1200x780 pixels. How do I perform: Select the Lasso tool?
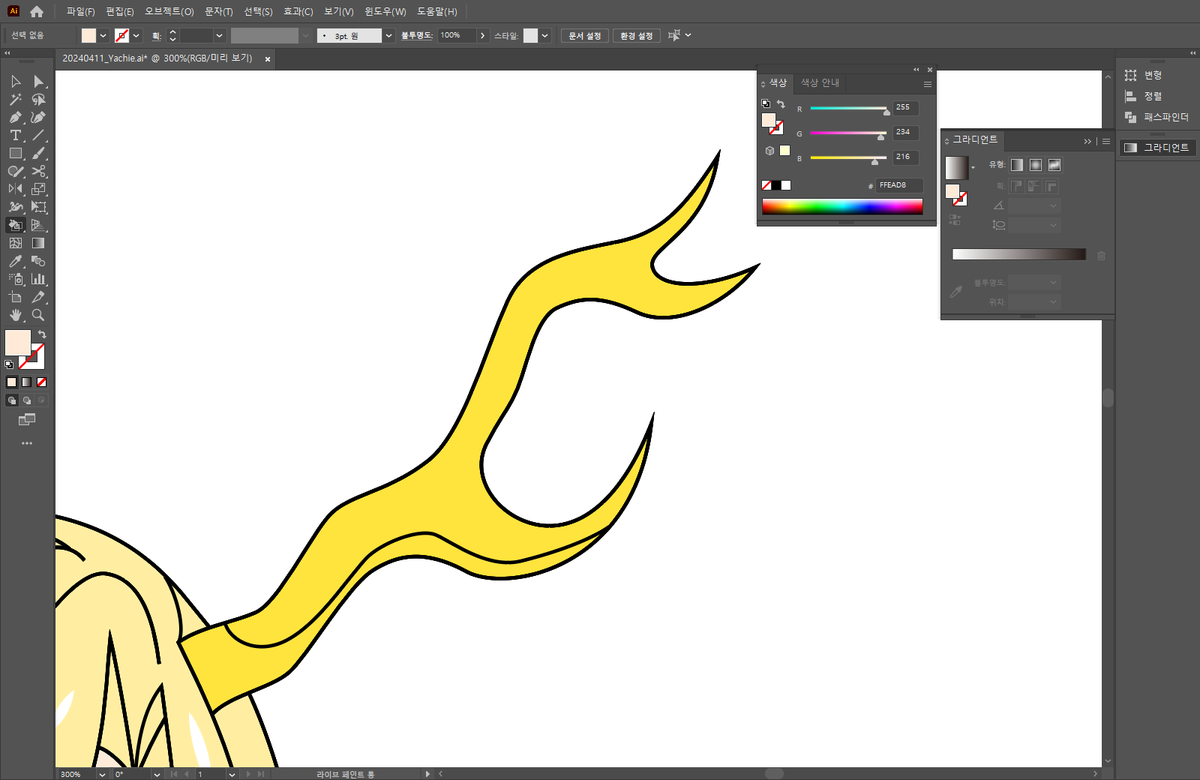pyautogui.click(x=38, y=99)
